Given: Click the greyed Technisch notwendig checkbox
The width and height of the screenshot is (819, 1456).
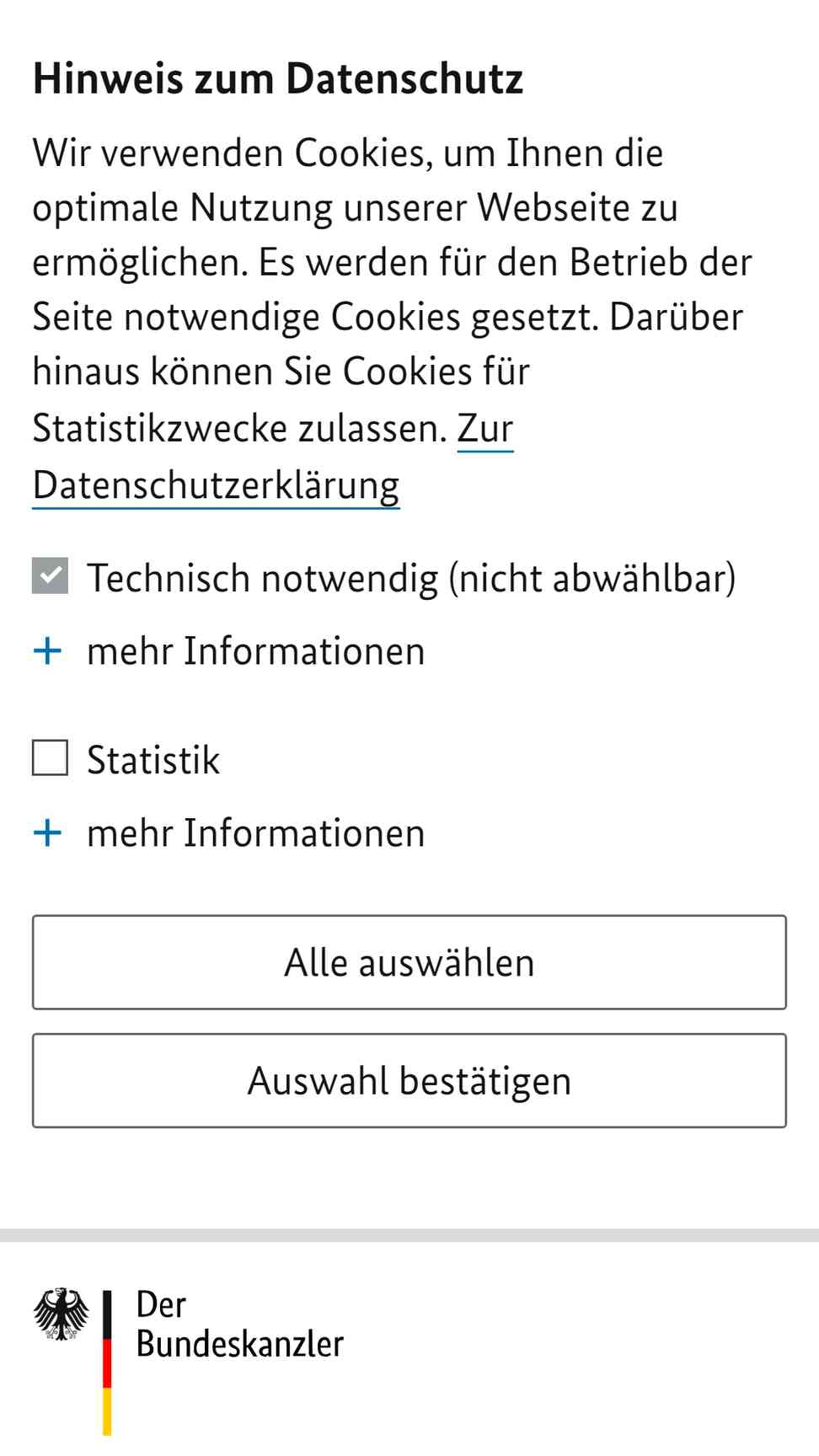Looking at the screenshot, I should coord(51,575).
